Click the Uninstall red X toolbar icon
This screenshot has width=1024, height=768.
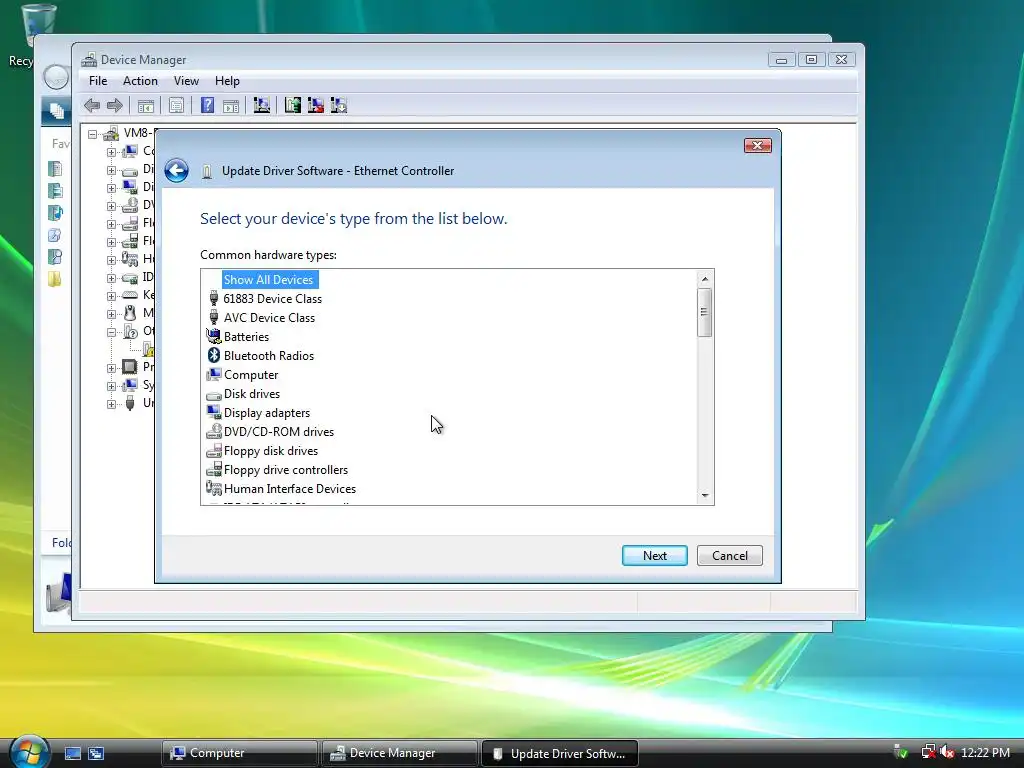[x=315, y=105]
